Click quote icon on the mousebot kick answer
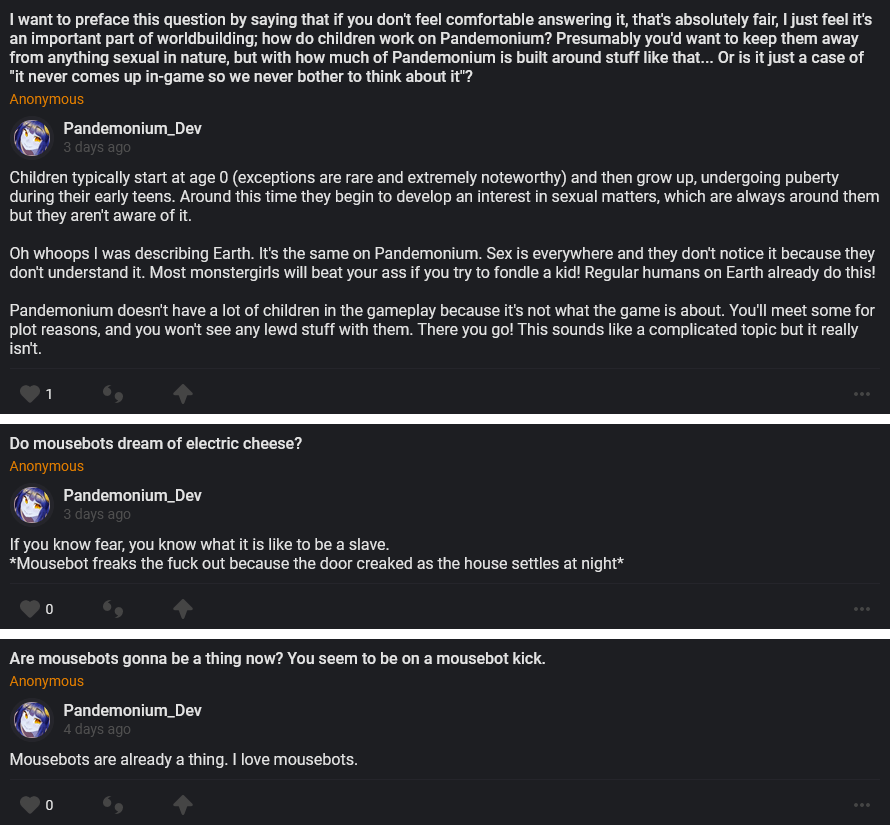Screen dimensions: 890x825 tap(113, 804)
